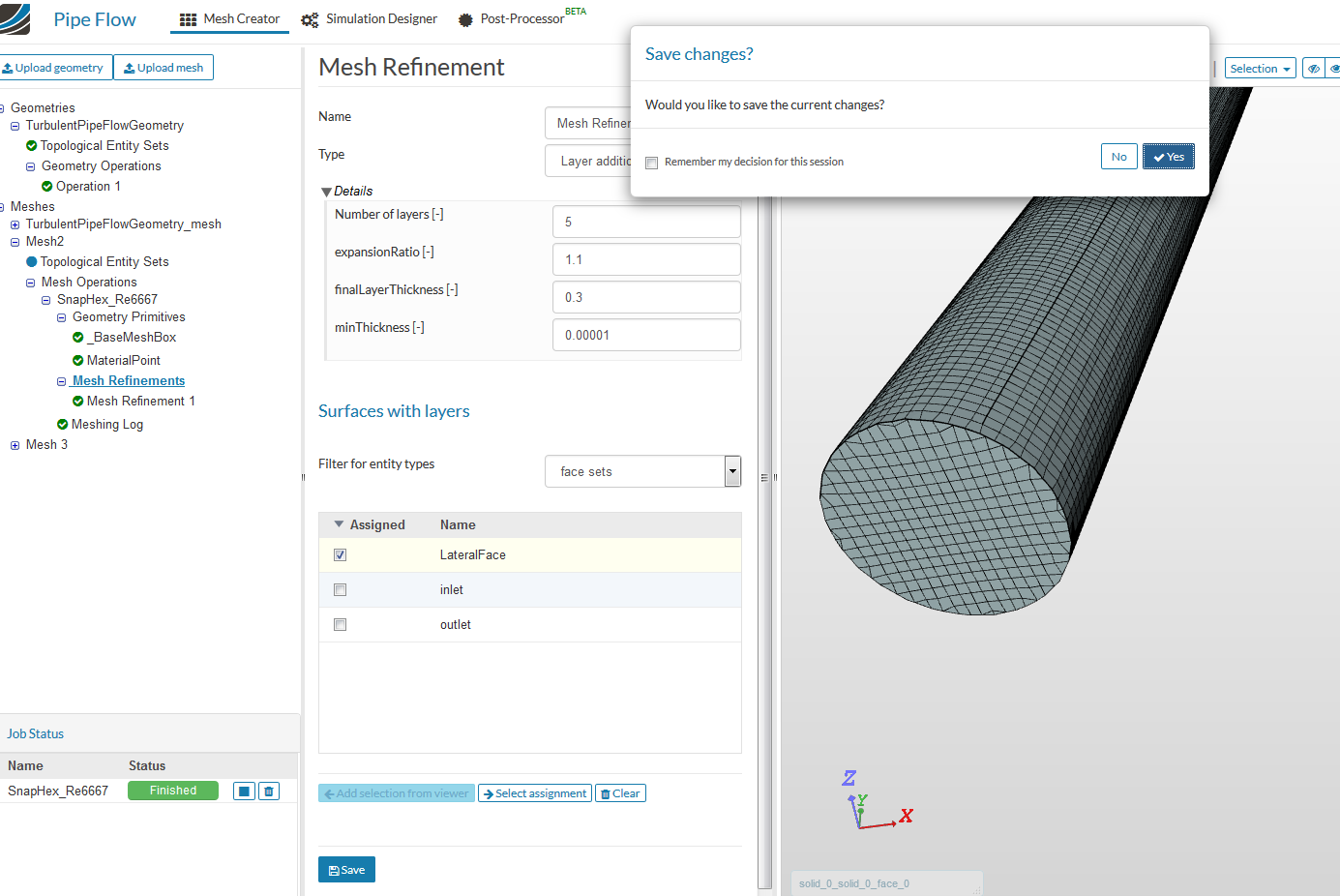Stop the SnapHex_Re6667 job
1340x896 pixels.
click(x=243, y=791)
